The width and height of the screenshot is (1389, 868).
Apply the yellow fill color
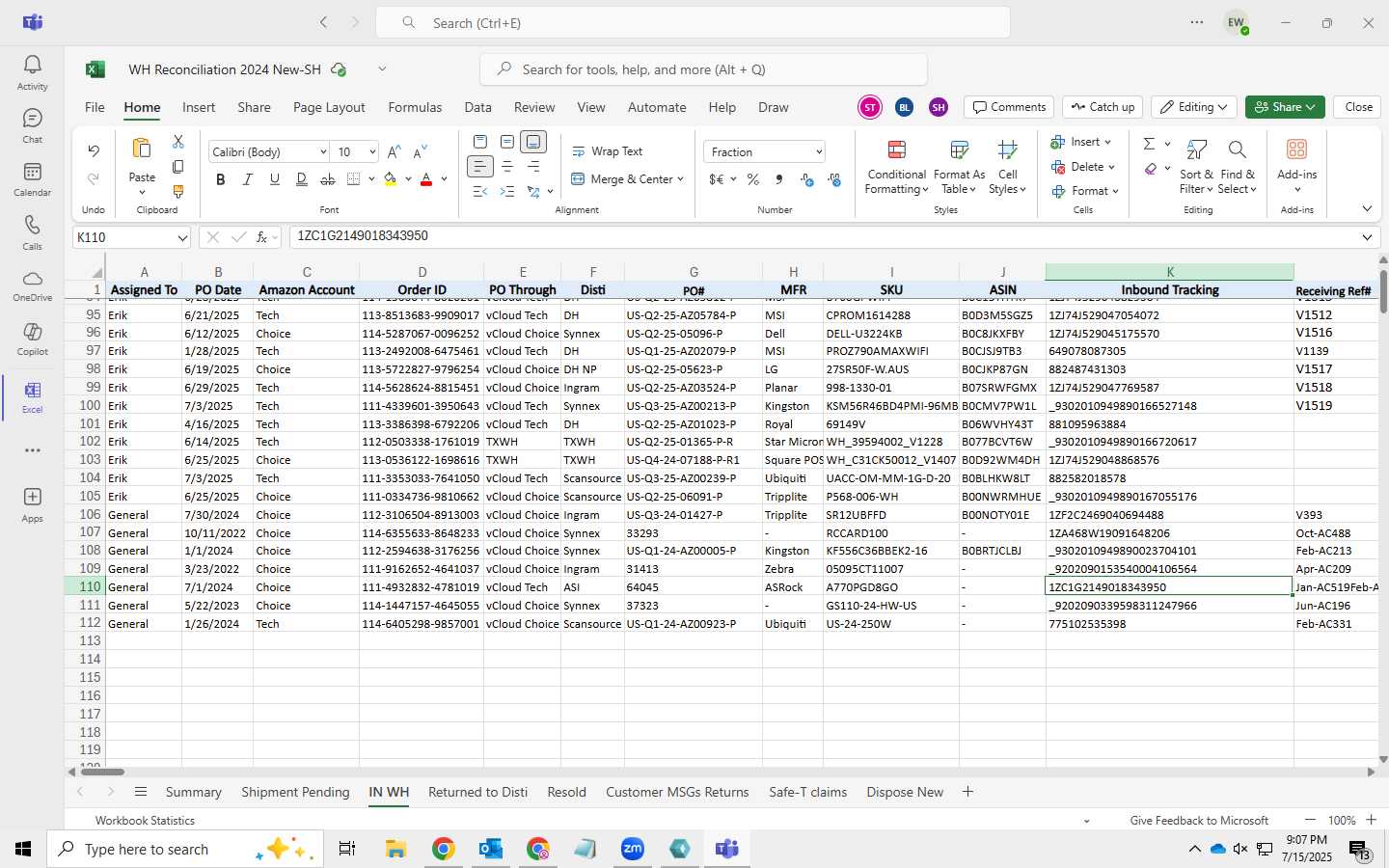point(391,179)
